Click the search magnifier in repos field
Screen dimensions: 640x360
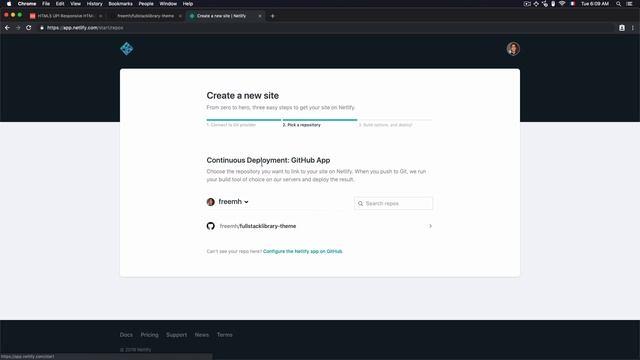(x=360, y=203)
